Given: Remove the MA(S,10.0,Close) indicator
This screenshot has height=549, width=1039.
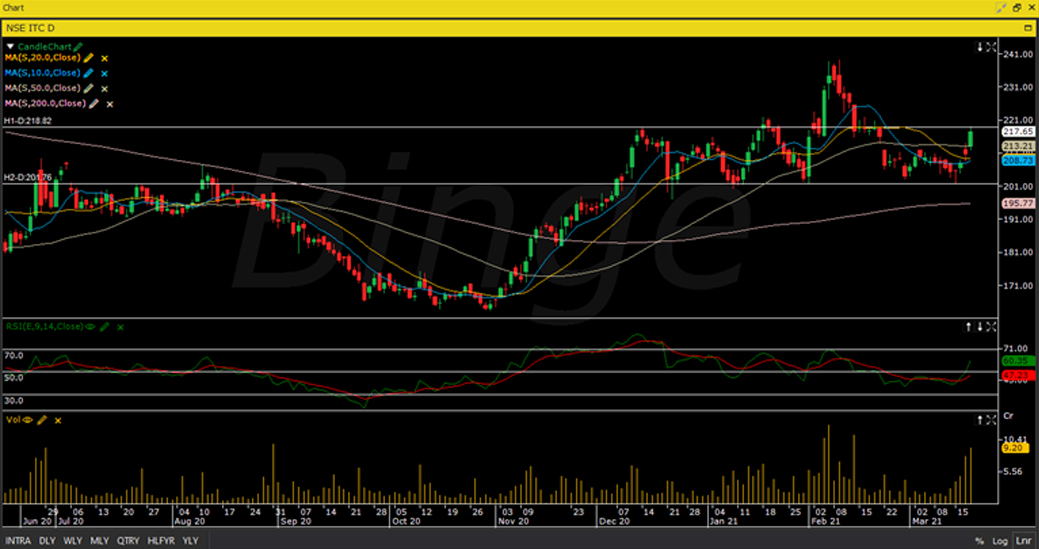Looking at the screenshot, I should [104, 74].
